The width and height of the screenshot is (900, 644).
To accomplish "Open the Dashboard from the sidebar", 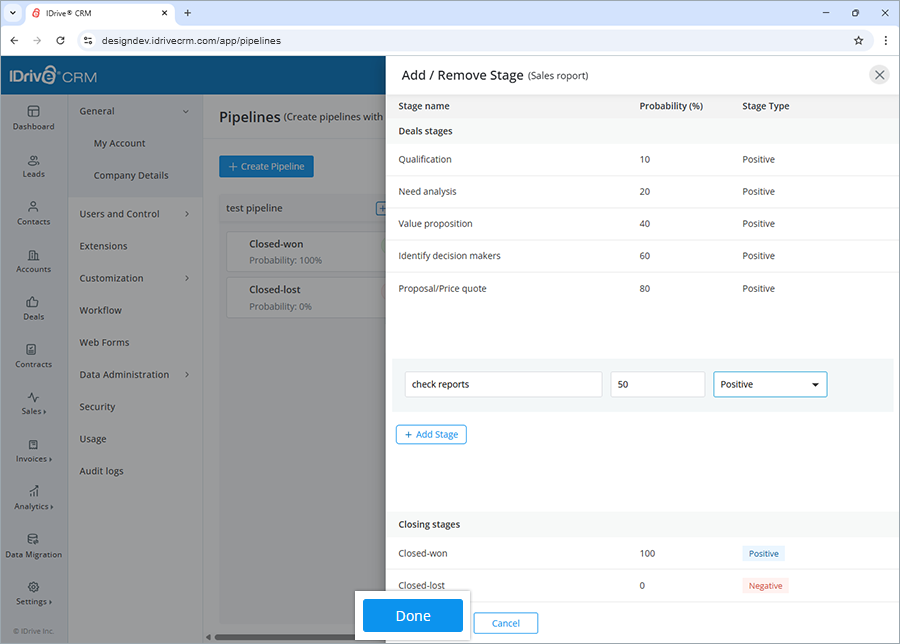I will 33,118.
